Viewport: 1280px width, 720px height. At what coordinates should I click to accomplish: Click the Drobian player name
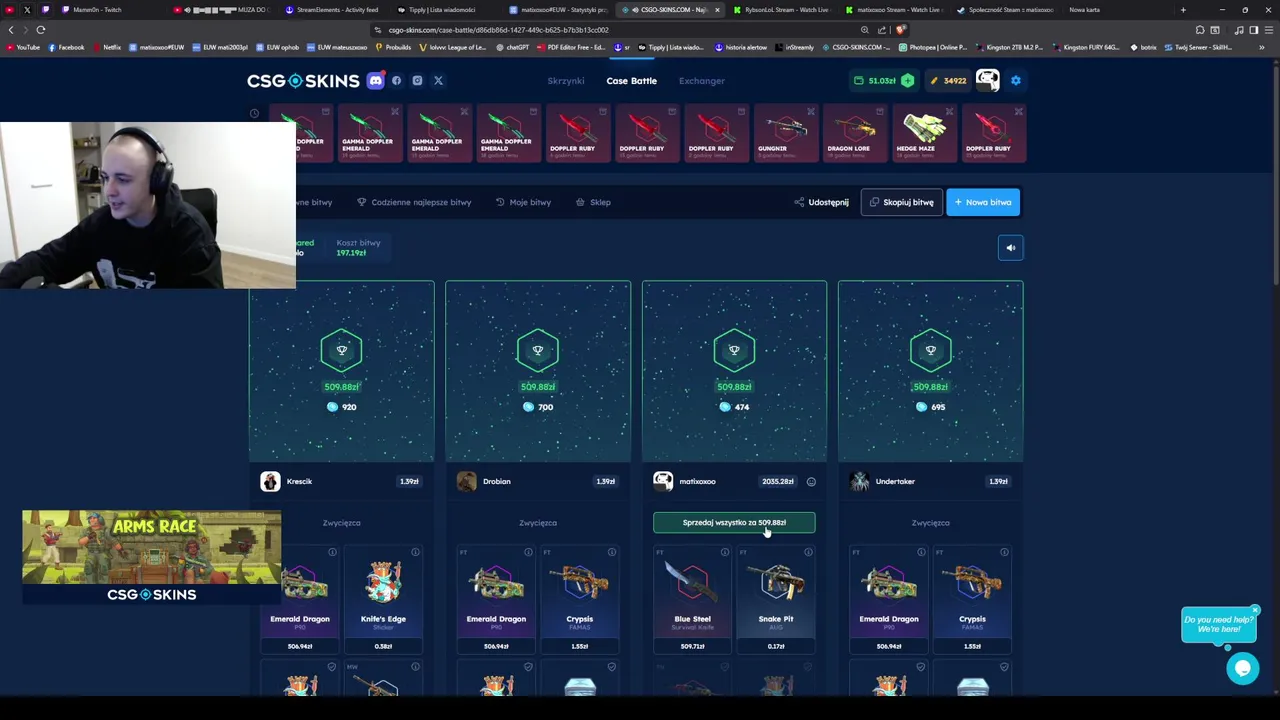coord(497,482)
